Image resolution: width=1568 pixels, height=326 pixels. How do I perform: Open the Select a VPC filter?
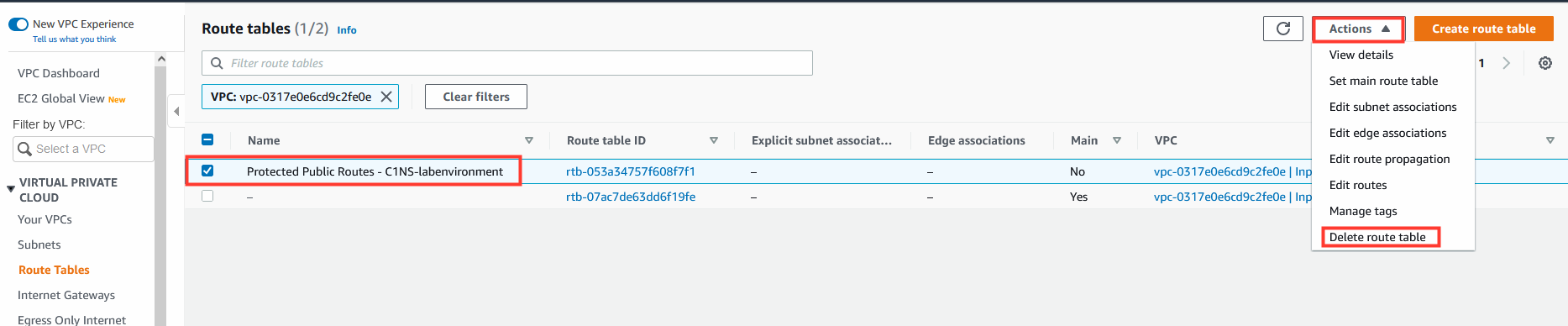(x=83, y=149)
